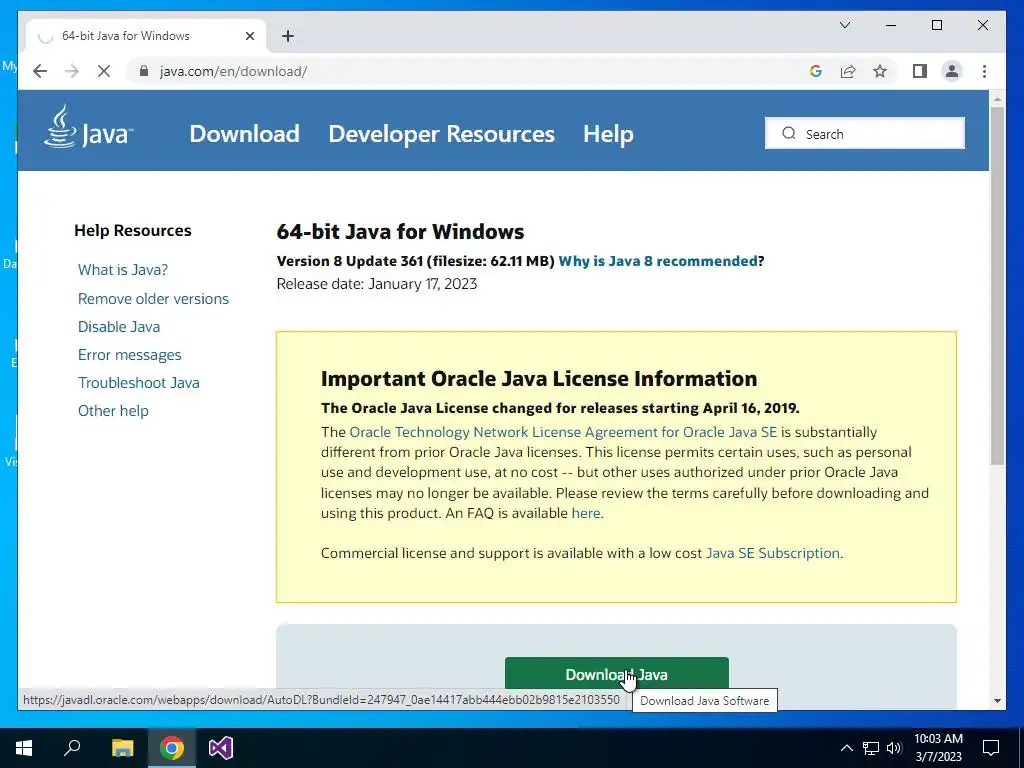Open What is Java? link
This screenshot has height=768, width=1024.
(123, 270)
